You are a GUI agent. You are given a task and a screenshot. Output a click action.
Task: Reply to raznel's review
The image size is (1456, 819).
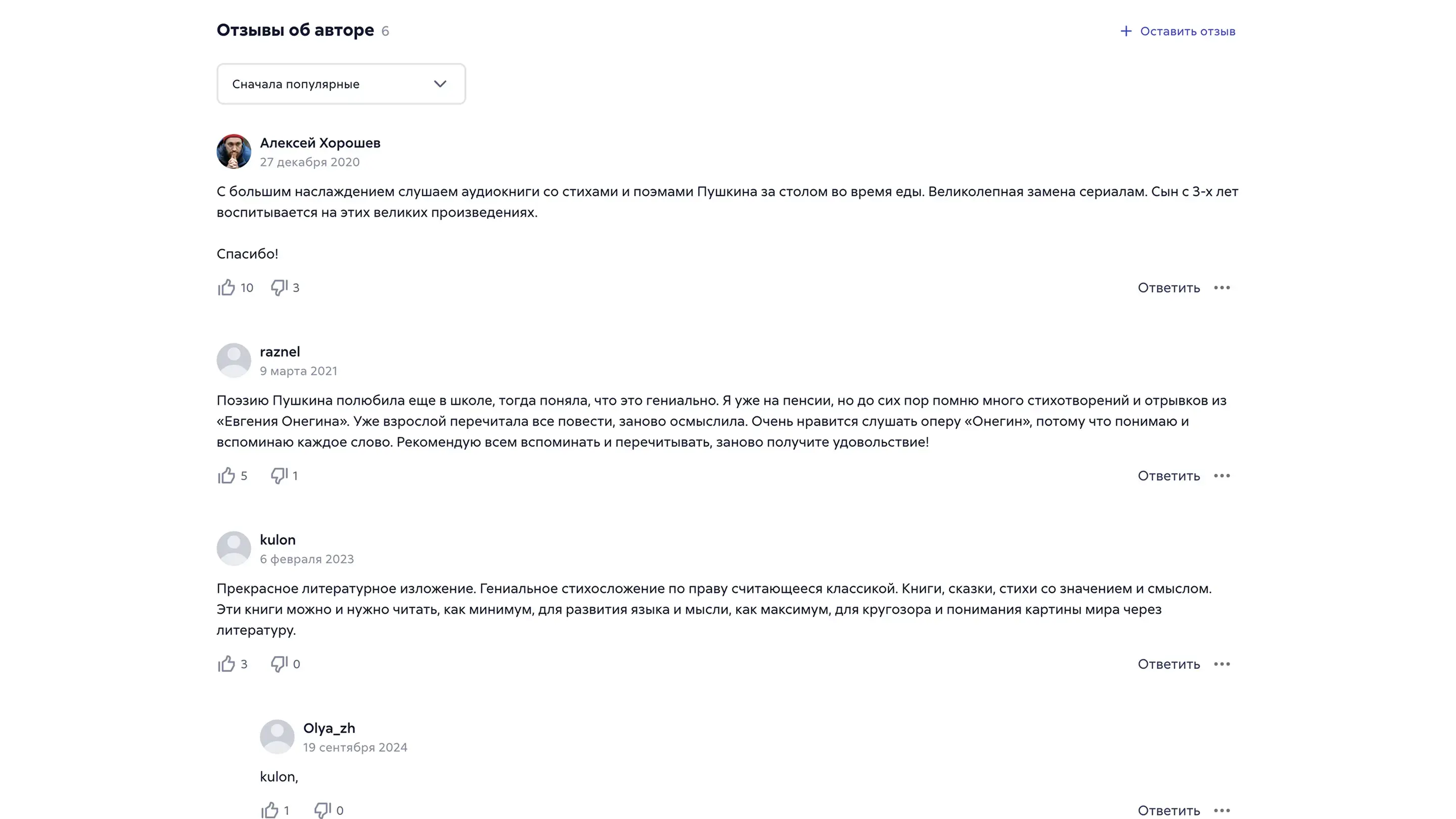coord(1168,476)
